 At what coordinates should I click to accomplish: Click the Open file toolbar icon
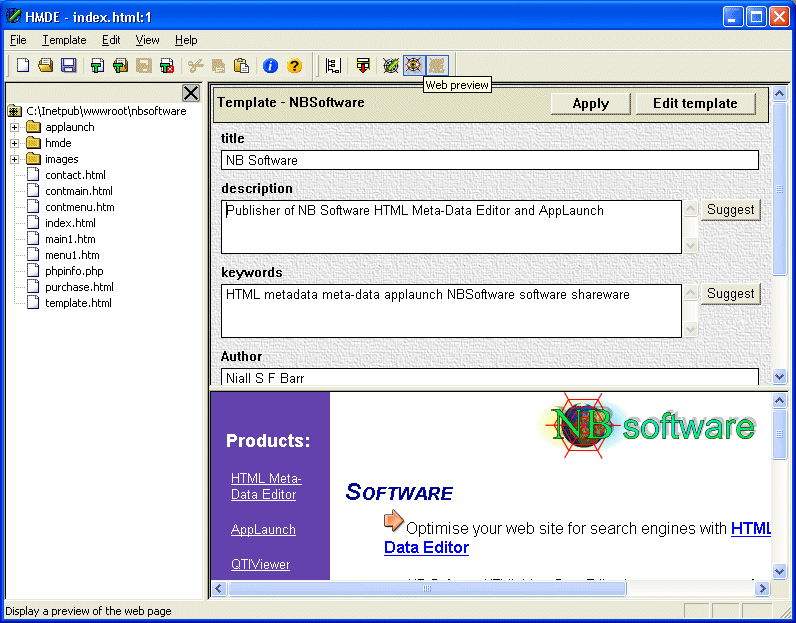click(46, 66)
